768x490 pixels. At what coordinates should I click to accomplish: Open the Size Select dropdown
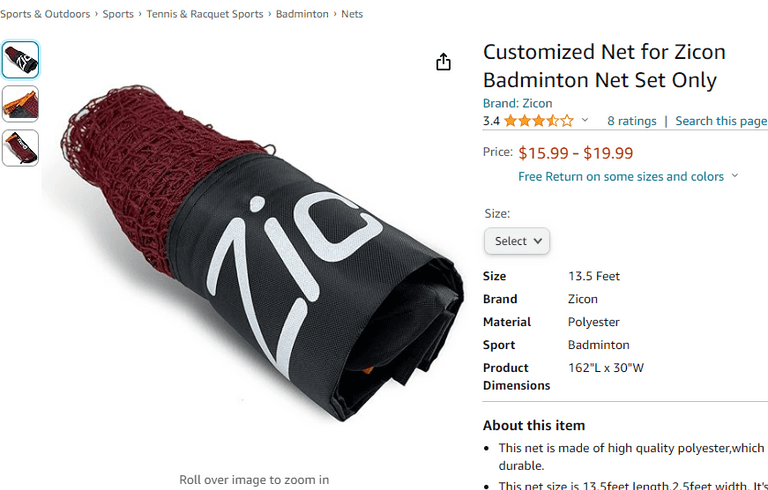tap(517, 241)
